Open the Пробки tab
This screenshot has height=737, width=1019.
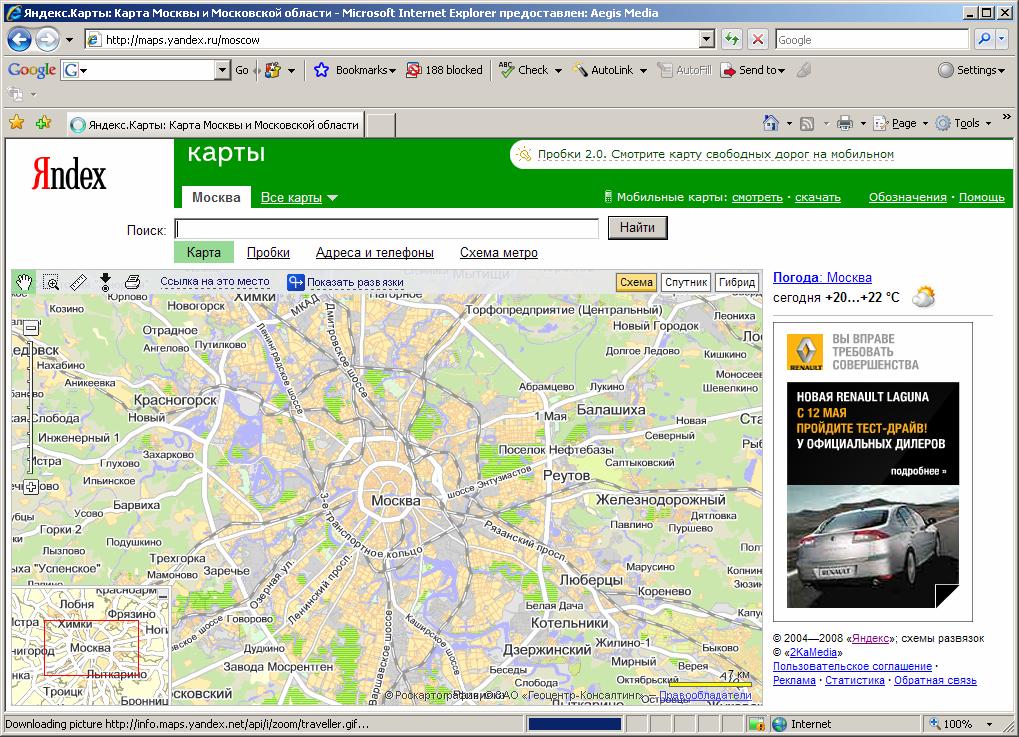[x=268, y=253]
